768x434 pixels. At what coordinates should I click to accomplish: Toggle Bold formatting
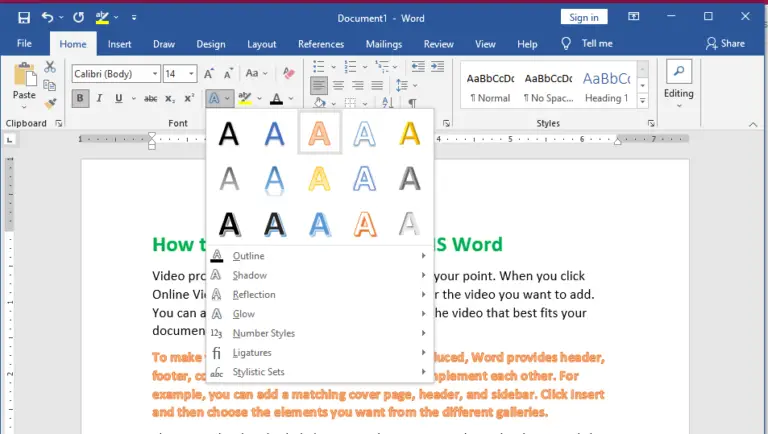tap(80, 98)
